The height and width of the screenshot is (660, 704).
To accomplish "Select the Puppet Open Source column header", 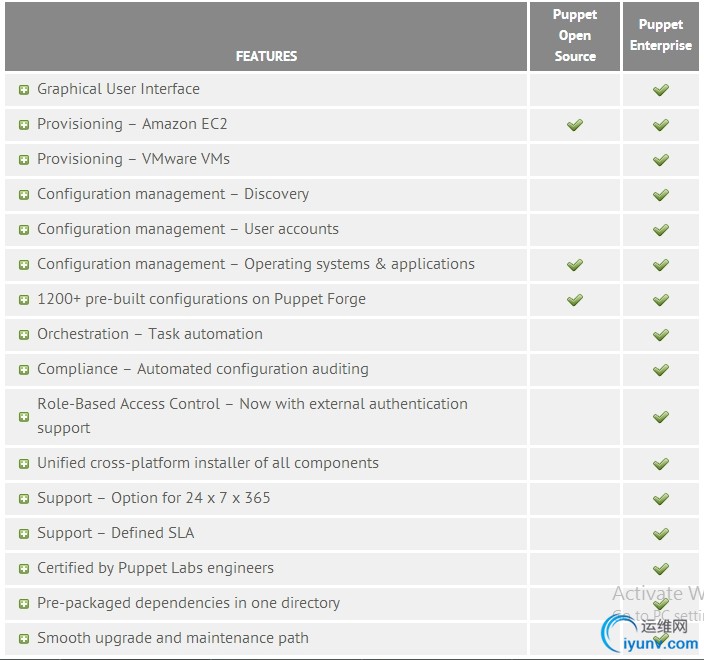I will (x=575, y=36).
